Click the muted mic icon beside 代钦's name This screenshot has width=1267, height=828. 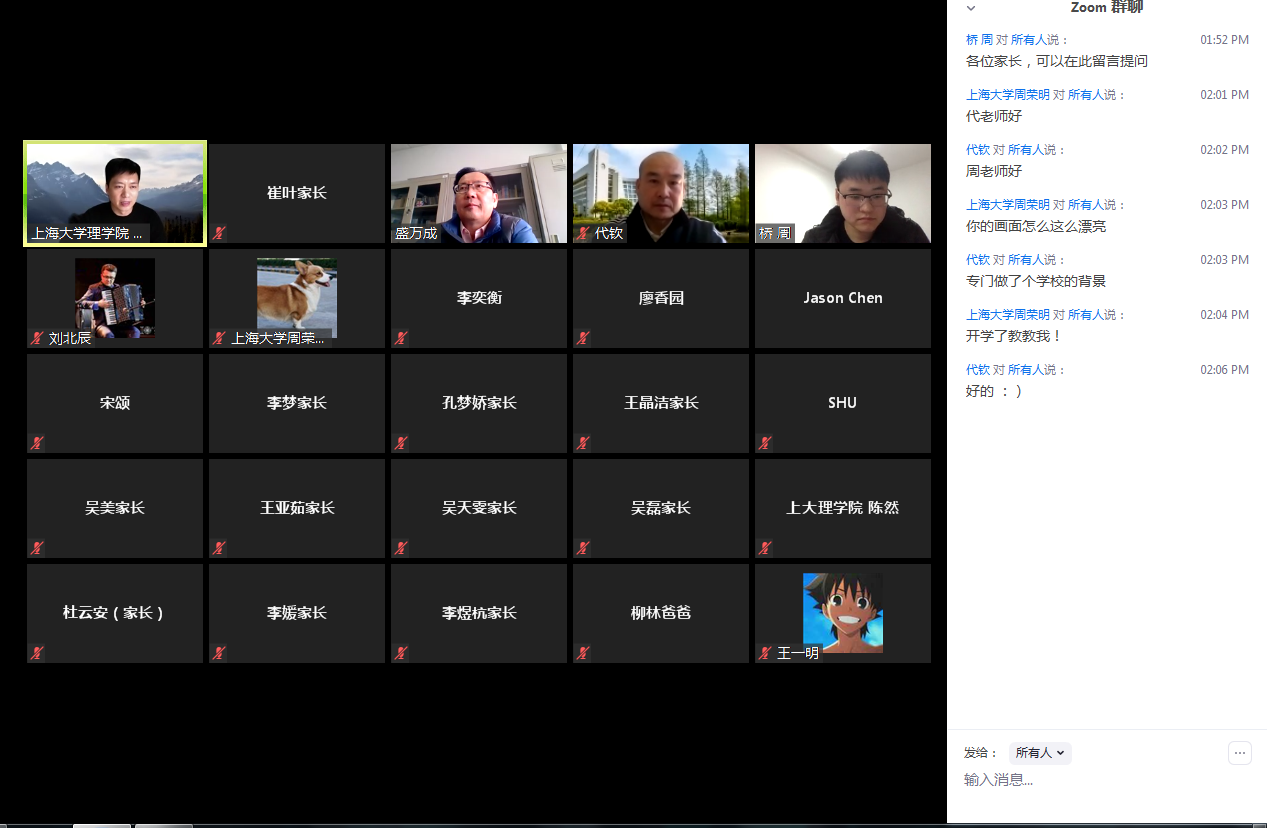[x=583, y=233]
